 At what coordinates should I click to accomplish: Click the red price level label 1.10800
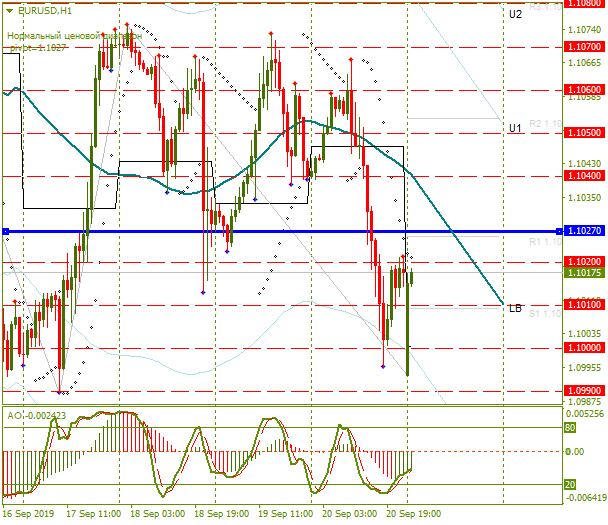click(x=584, y=3)
